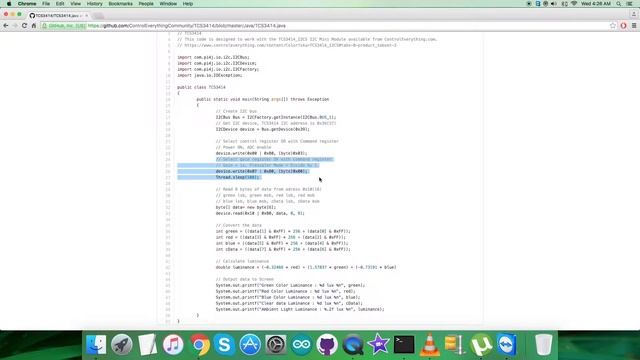Click the 'byte[] data = new byte[8];' line

coord(246,207)
